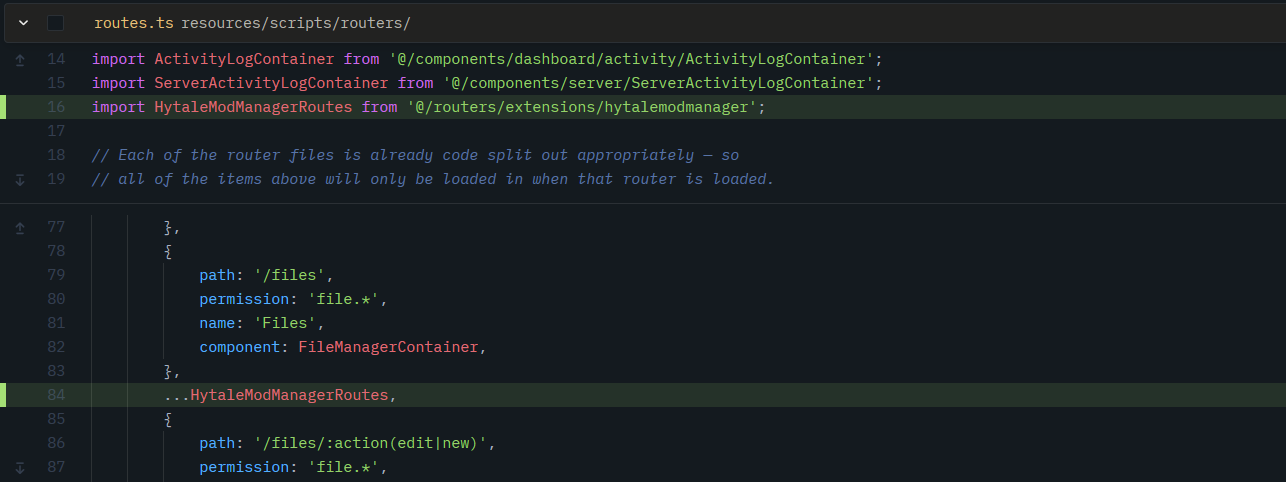Click the ServerActivityLogContainer import name

[271, 83]
